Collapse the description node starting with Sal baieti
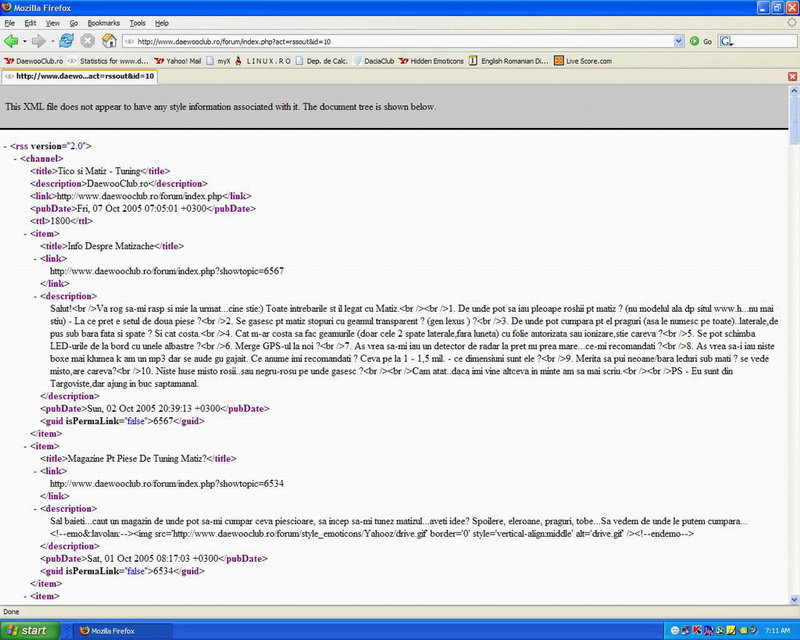The width and height of the screenshot is (800, 640). pyautogui.click(x=36, y=509)
